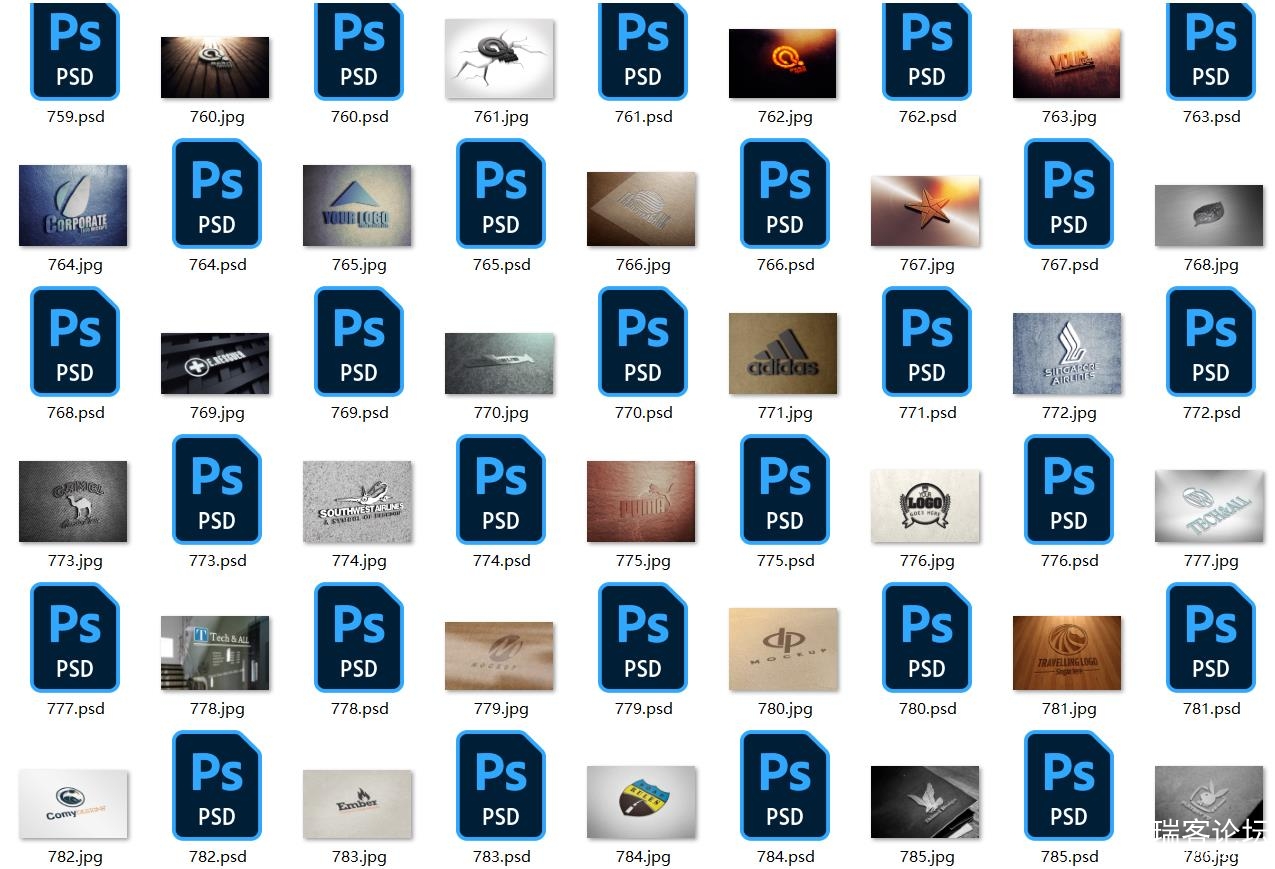The image size is (1275, 869).
Task: Select the 778.psd file name text
Action: tap(359, 709)
